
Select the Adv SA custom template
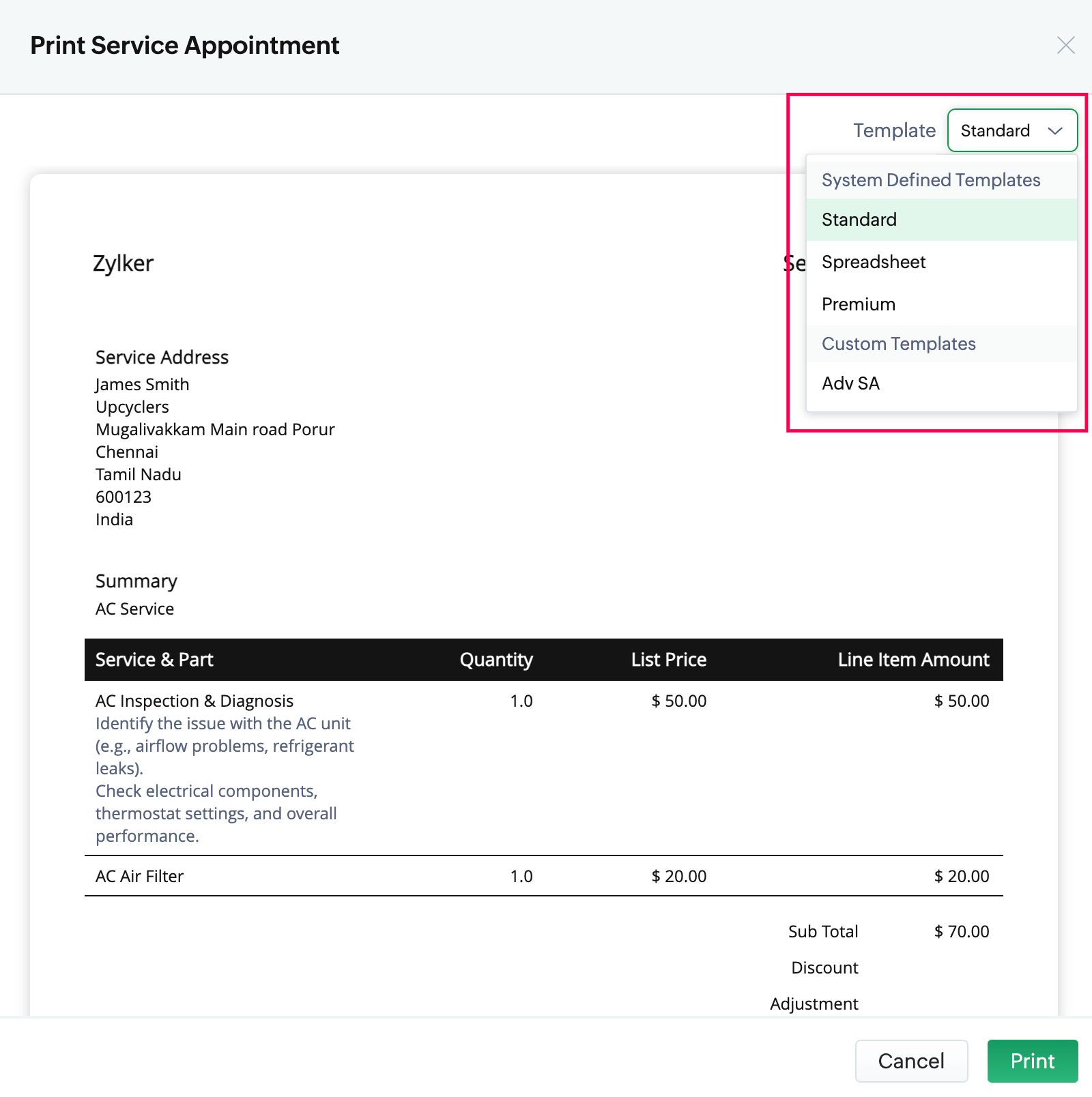pyautogui.click(x=850, y=383)
